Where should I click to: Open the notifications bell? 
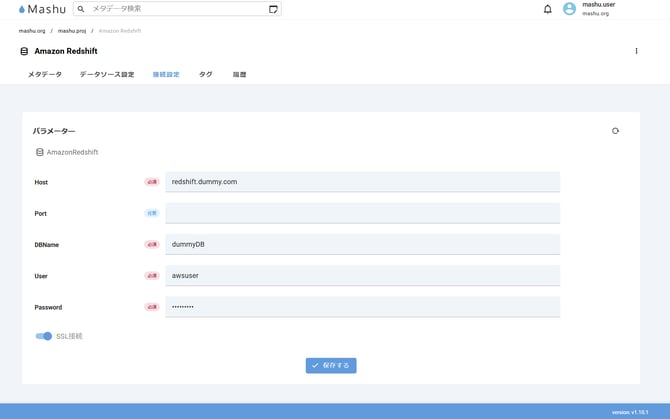pos(547,9)
